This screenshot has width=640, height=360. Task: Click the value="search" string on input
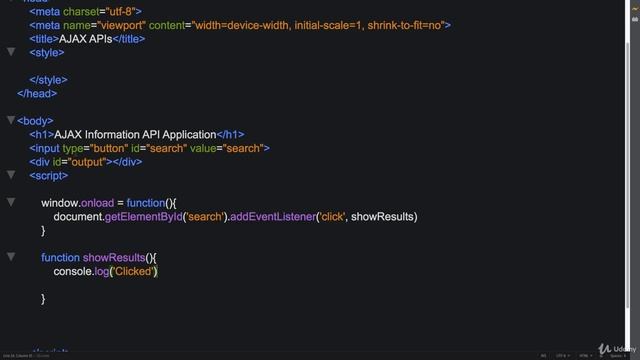(243, 148)
